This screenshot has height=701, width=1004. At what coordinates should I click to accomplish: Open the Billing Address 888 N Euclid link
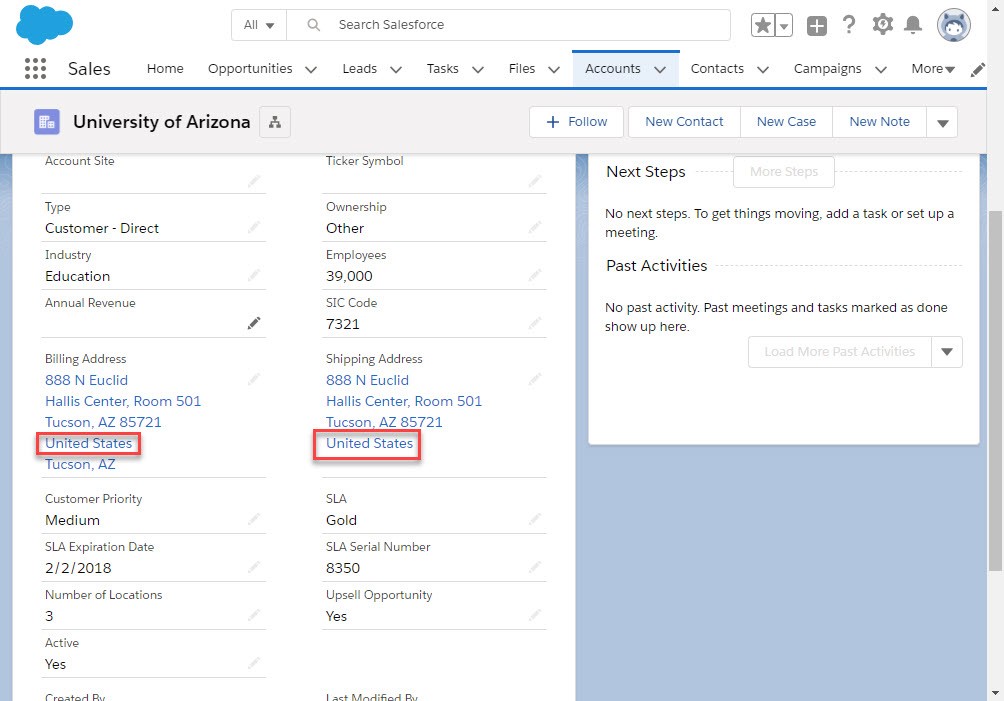point(86,380)
